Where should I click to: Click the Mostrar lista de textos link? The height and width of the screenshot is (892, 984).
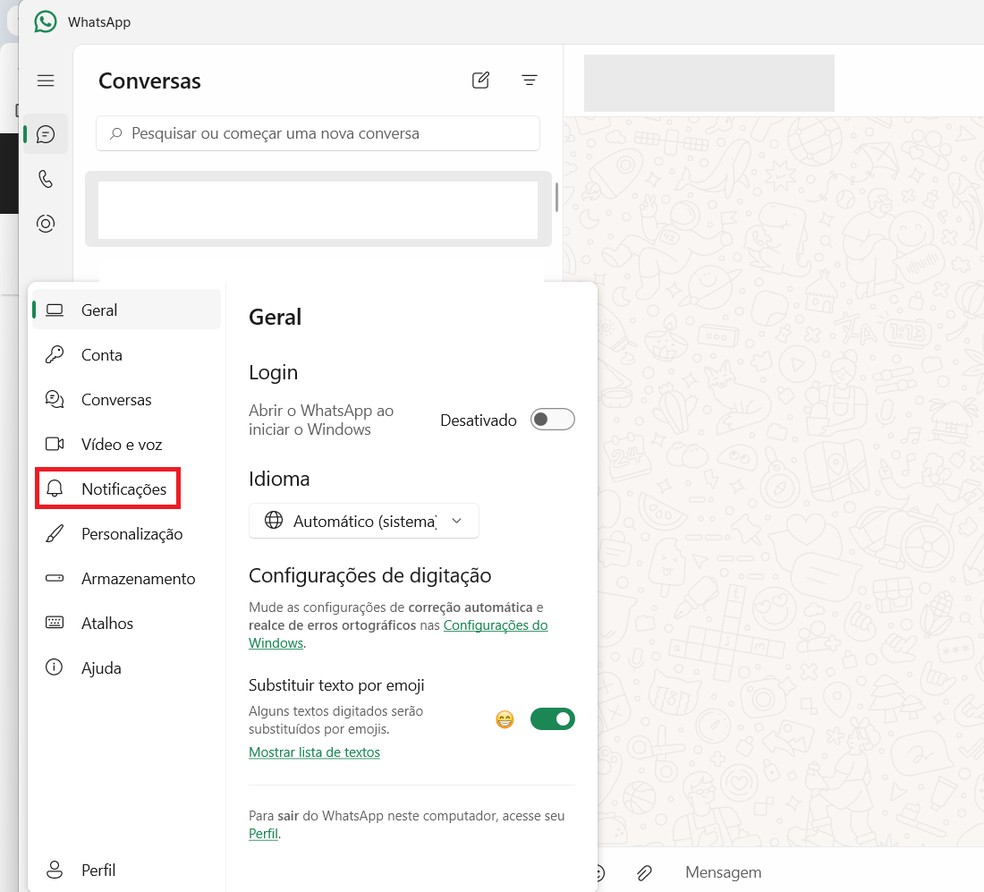click(x=314, y=752)
